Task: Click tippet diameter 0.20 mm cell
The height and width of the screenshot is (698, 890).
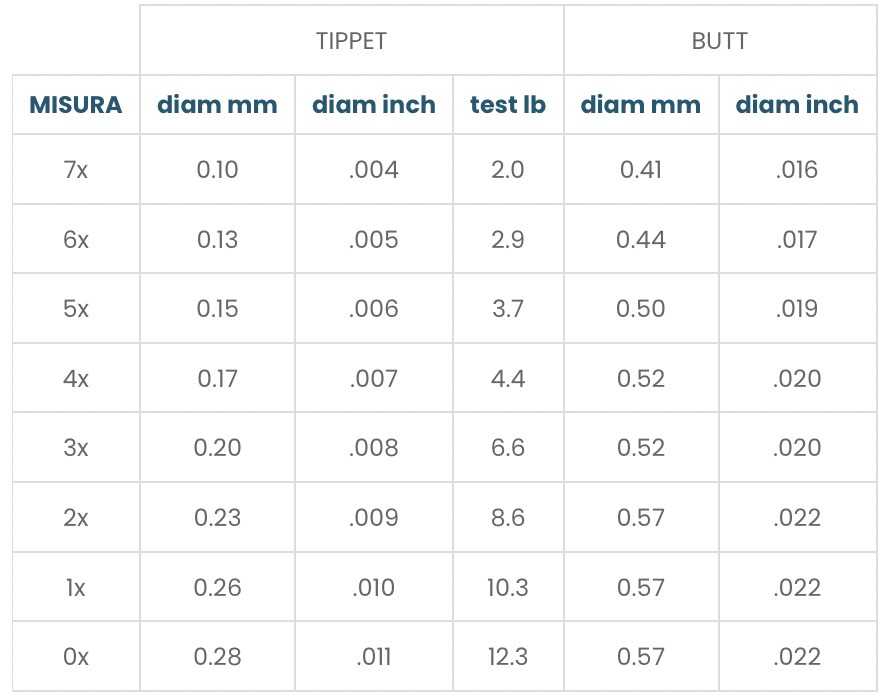Action: [217, 448]
